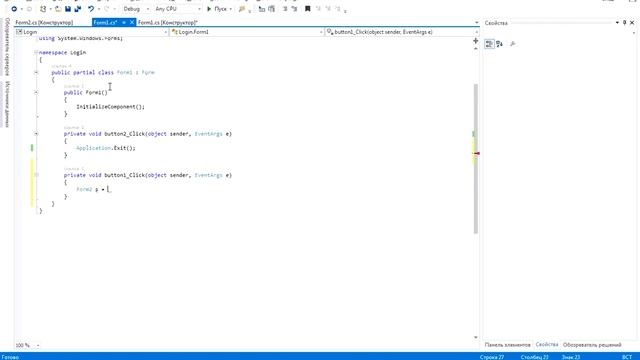Click the Строка 27 status bar entry
640x360 pixels.
coord(492,357)
